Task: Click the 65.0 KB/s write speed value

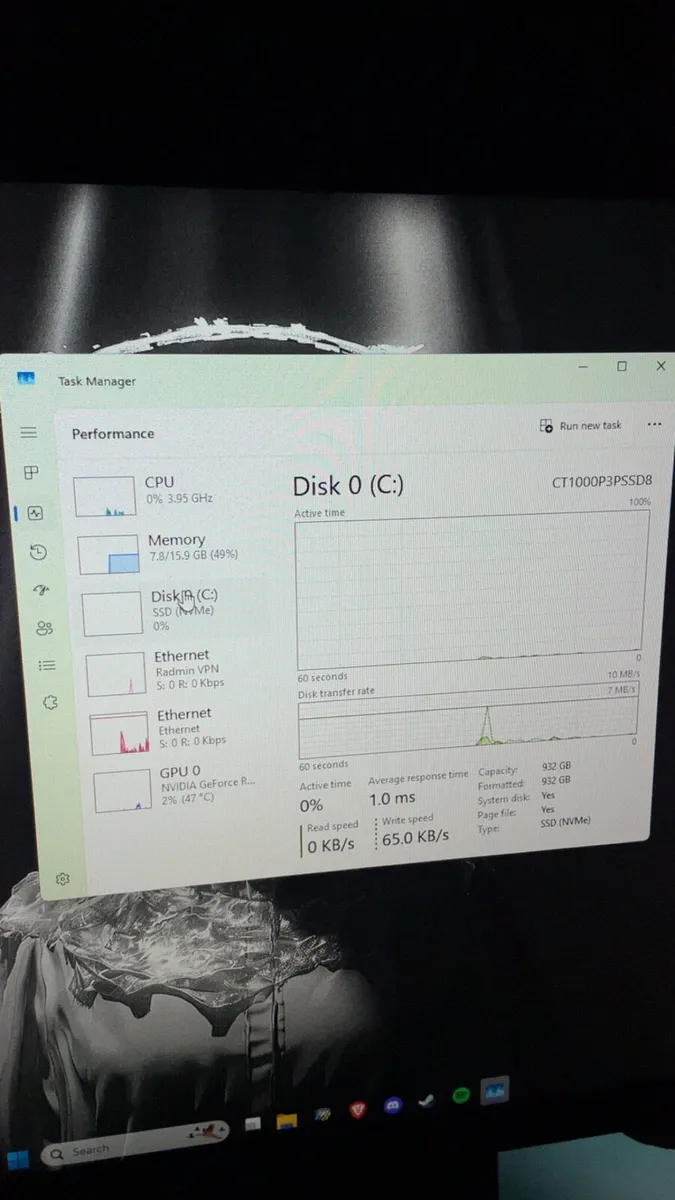Action: [415, 837]
